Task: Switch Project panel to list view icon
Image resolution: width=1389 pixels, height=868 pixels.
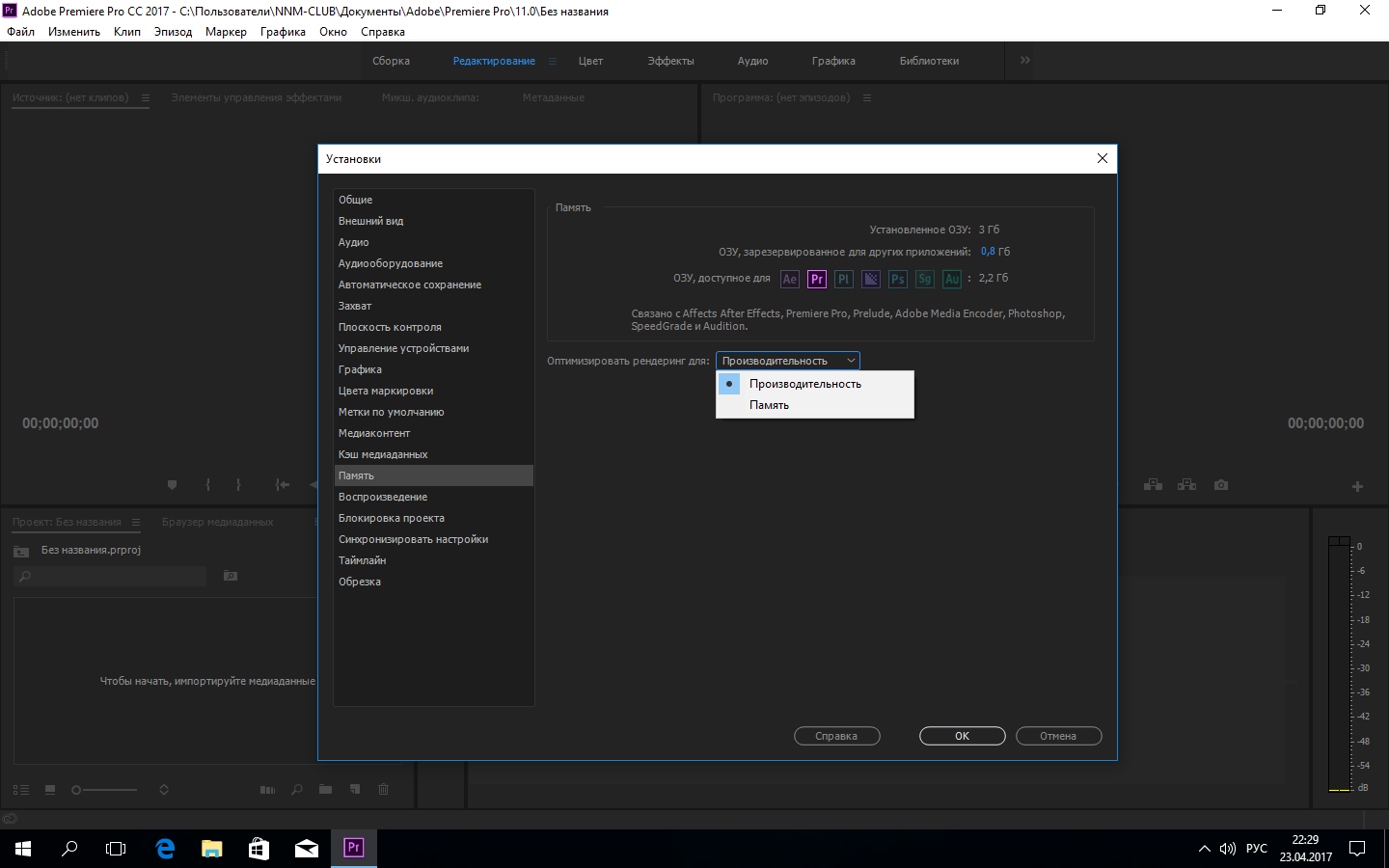Action: point(21,790)
